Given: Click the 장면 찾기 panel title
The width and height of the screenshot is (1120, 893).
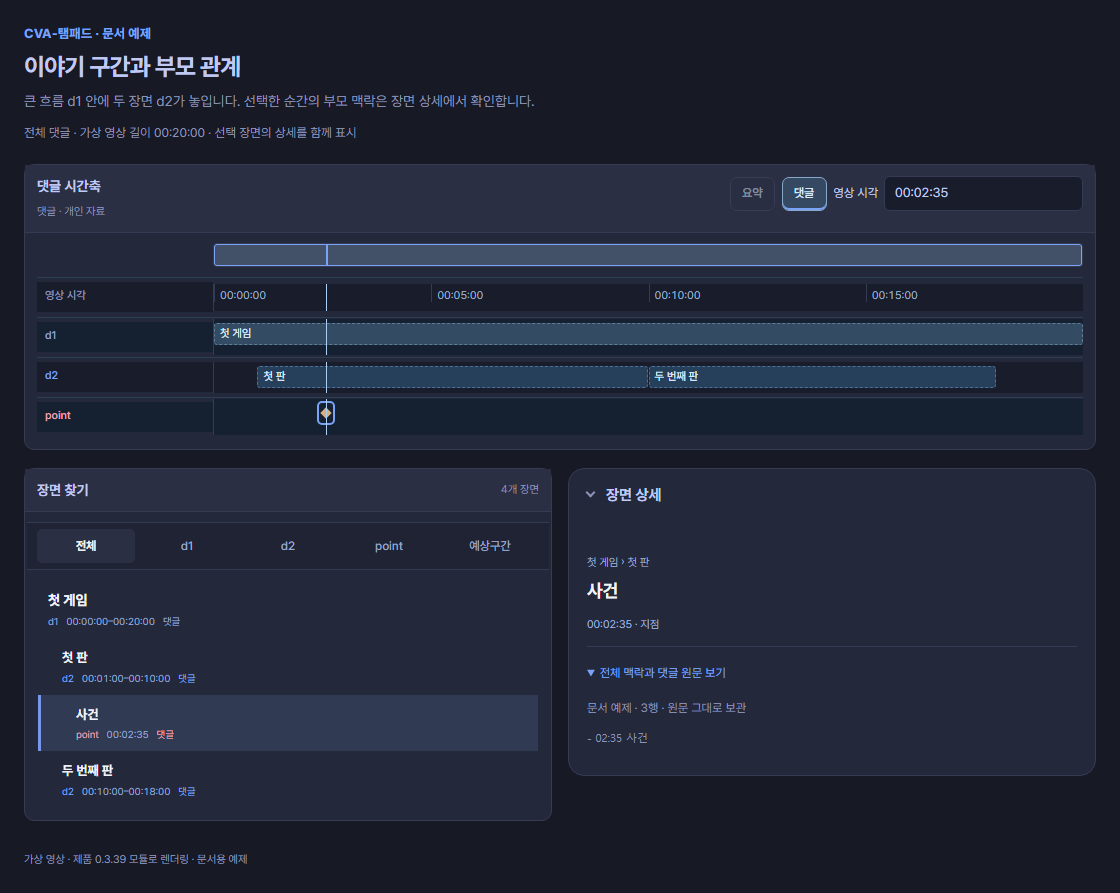Looking at the screenshot, I should 63,490.
